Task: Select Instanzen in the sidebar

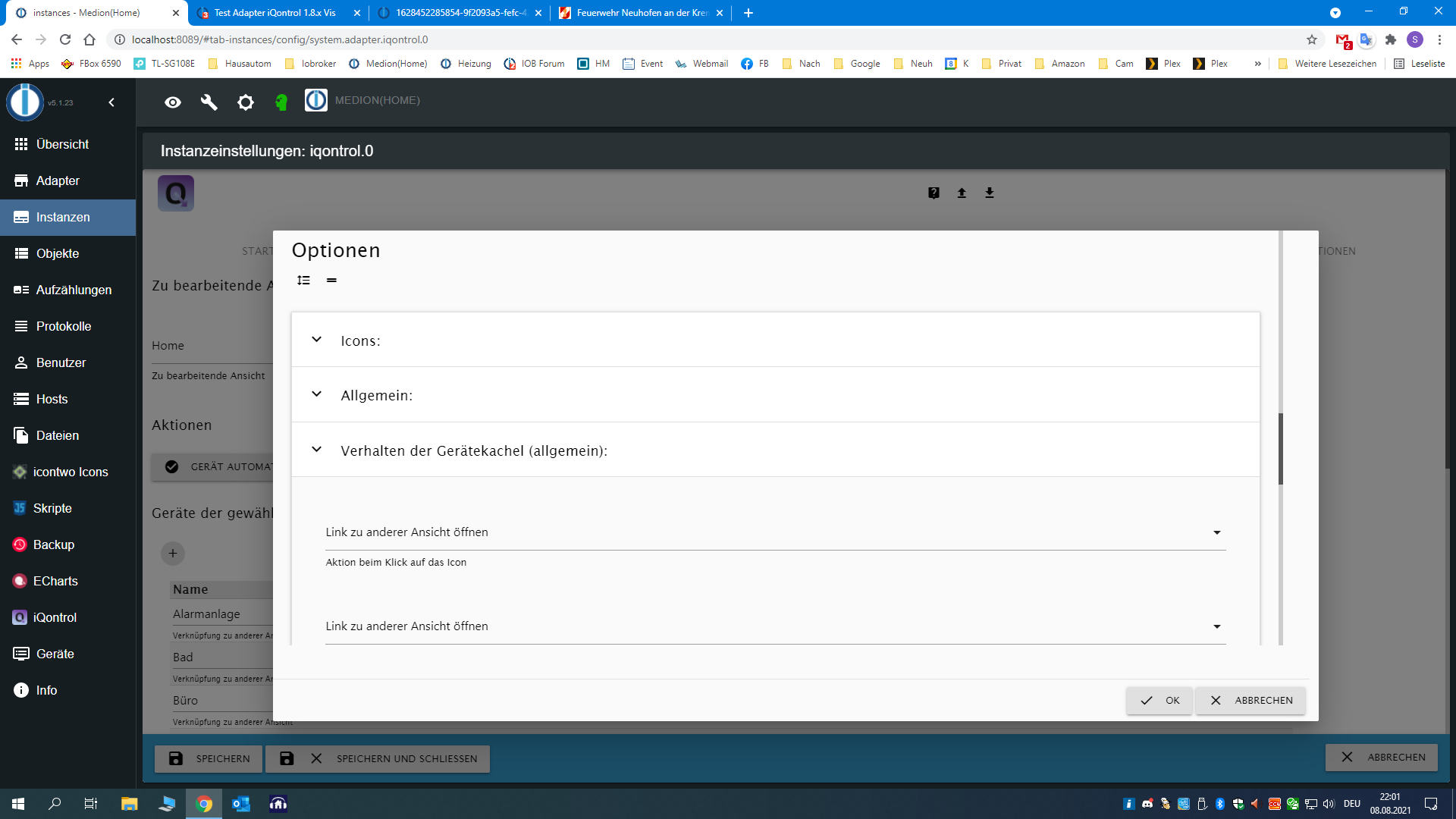Action: click(x=68, y=217)
